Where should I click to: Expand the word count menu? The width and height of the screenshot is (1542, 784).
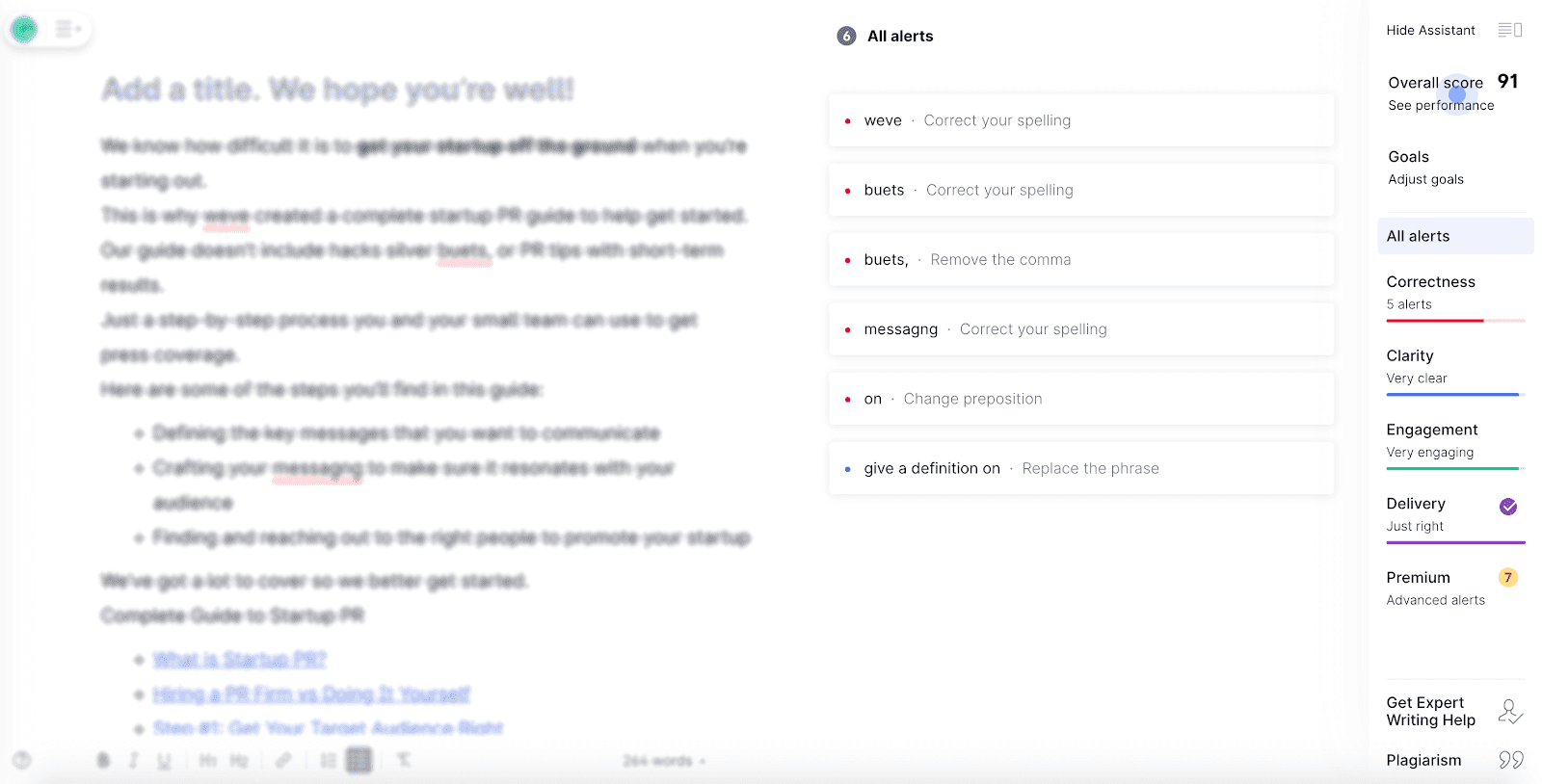pos(664,761)
